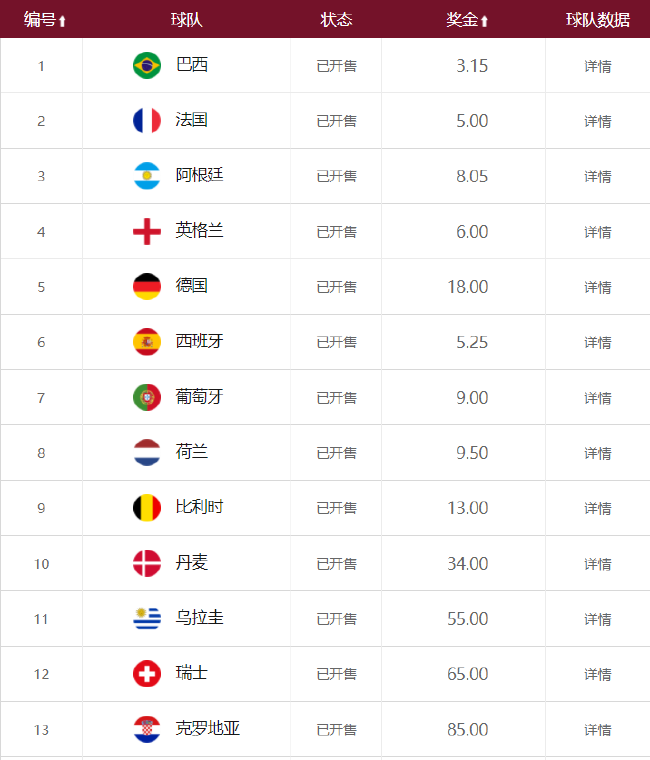Image resolution: width=650 pixels, height=760 pixels.
Task: Open 详情 link for 丹麦
Action: [x=598, y=564]
